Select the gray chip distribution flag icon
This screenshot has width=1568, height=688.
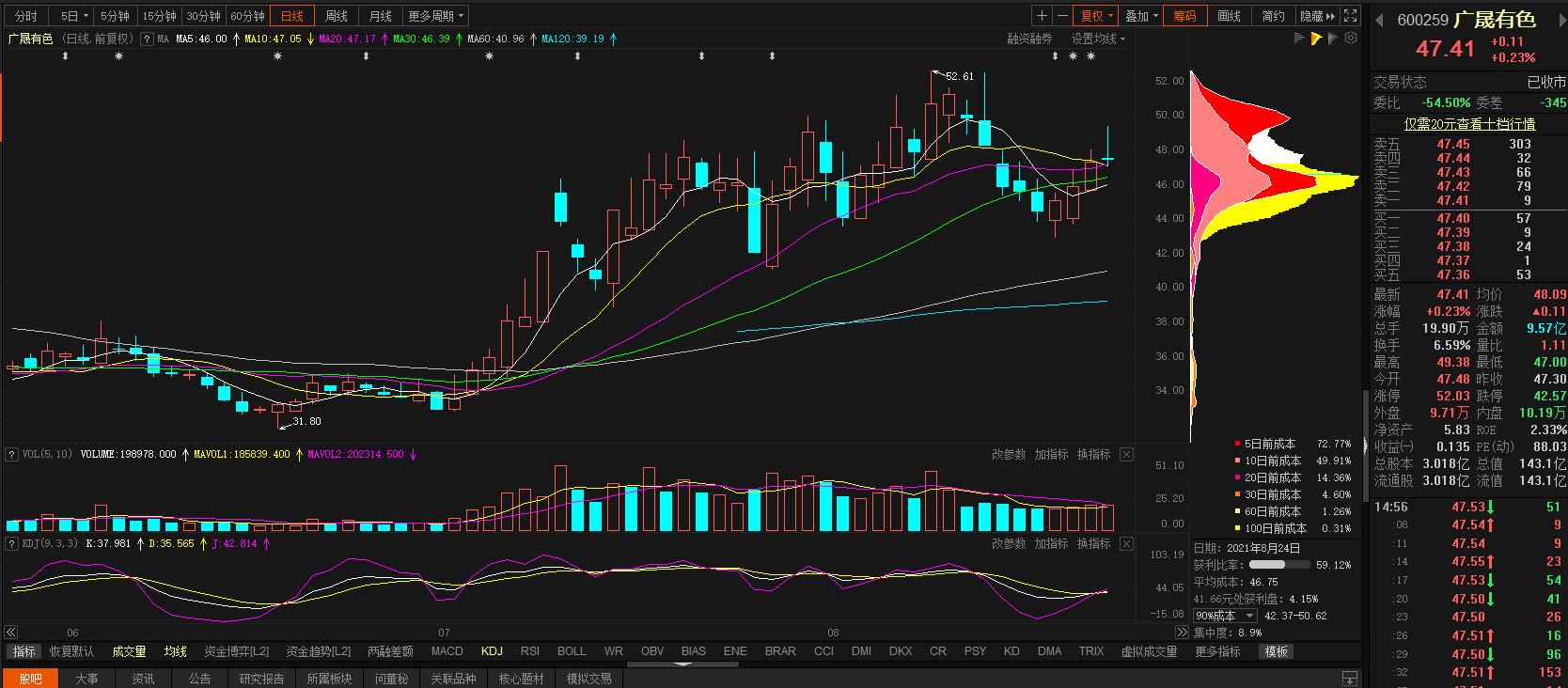pyautogui.click(x=1333, y=39)
